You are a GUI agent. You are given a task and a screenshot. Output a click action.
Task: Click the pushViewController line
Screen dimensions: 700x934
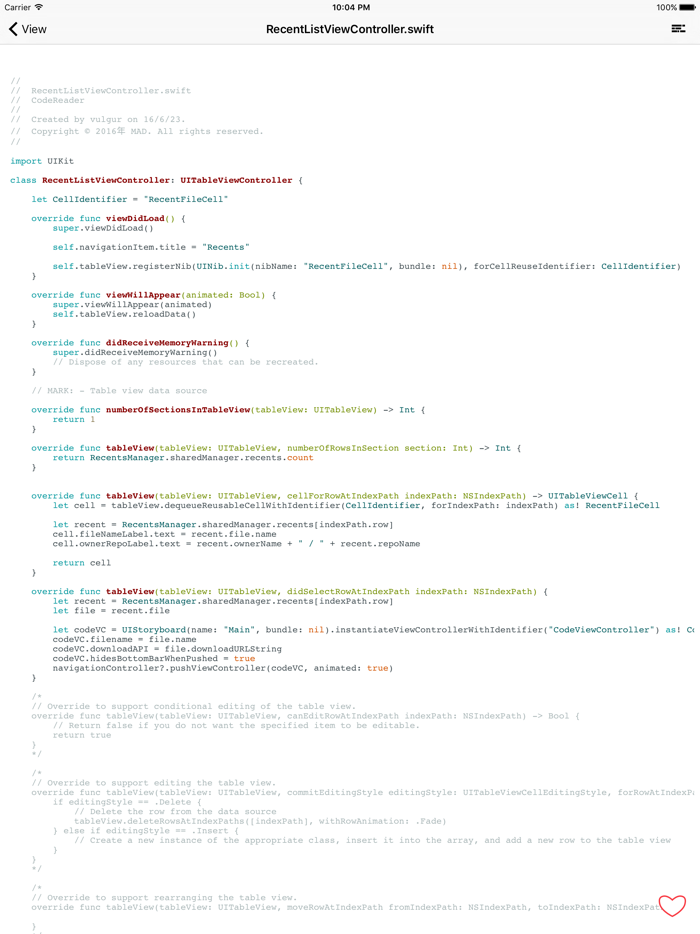tap(223, 668)
